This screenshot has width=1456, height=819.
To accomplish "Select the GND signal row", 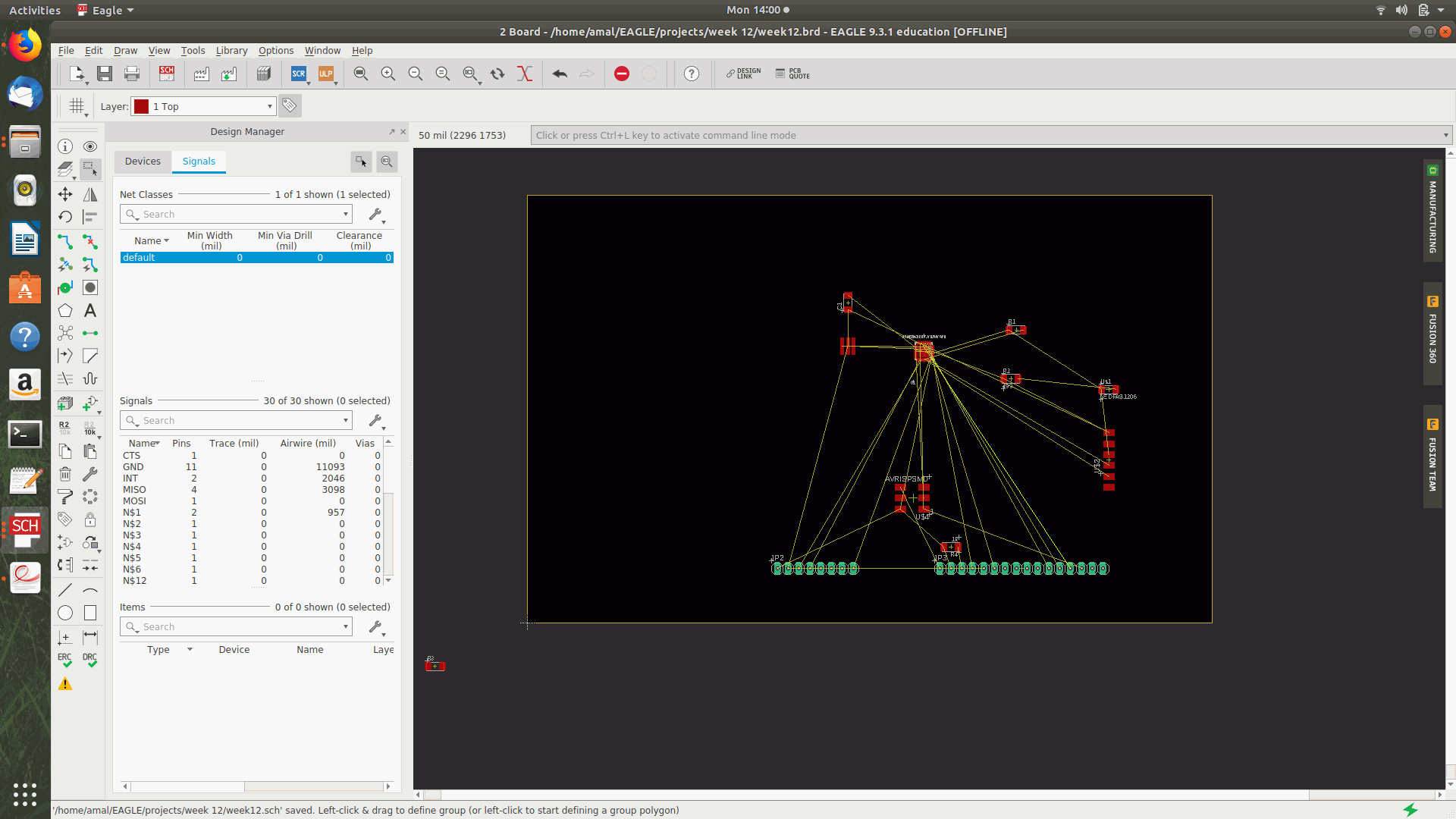I will pos(133,467).
